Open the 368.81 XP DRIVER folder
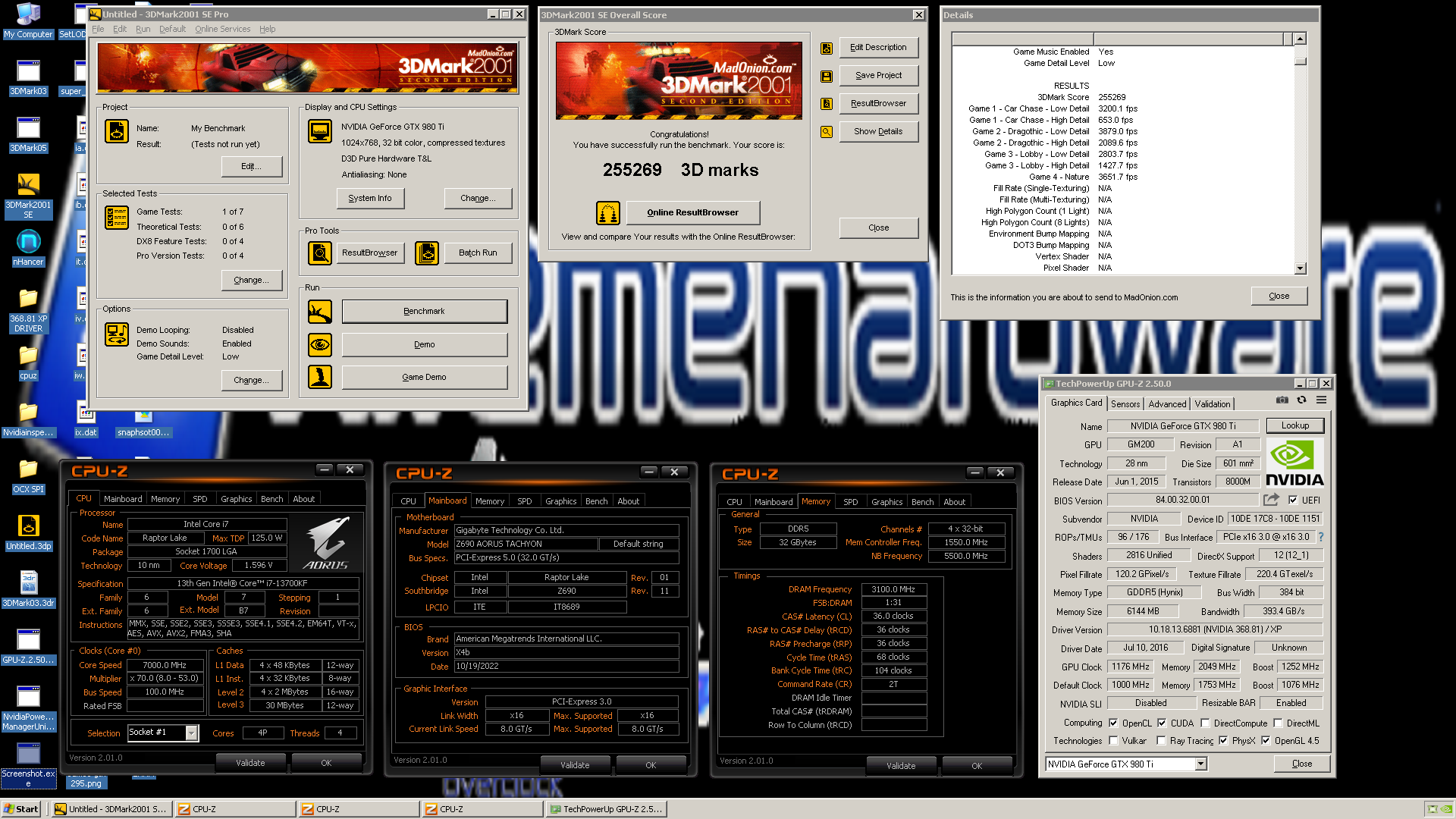Screen dimensions: 1456x819 (x=28, y=311)
